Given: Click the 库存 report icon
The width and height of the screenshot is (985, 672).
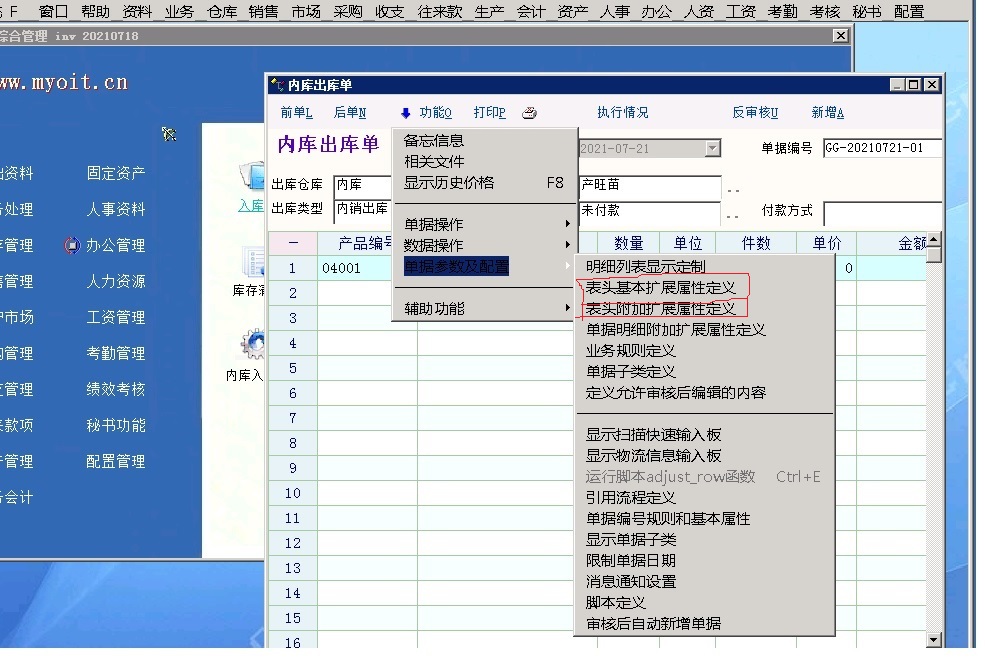Looking at the screenshot, I should (251, 263).
